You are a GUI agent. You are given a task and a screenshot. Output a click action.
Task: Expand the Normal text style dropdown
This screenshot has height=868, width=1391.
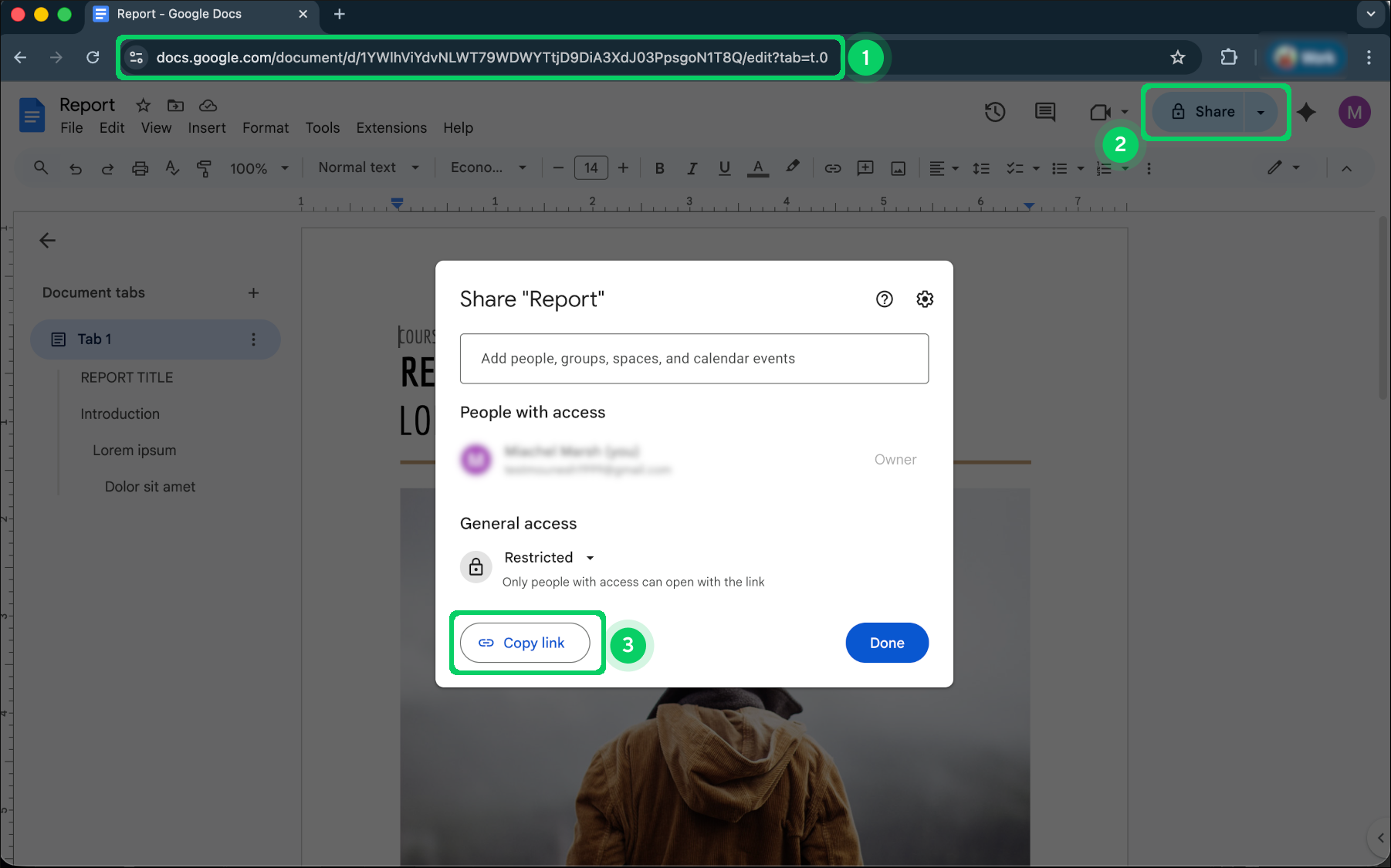pos(368,167)
